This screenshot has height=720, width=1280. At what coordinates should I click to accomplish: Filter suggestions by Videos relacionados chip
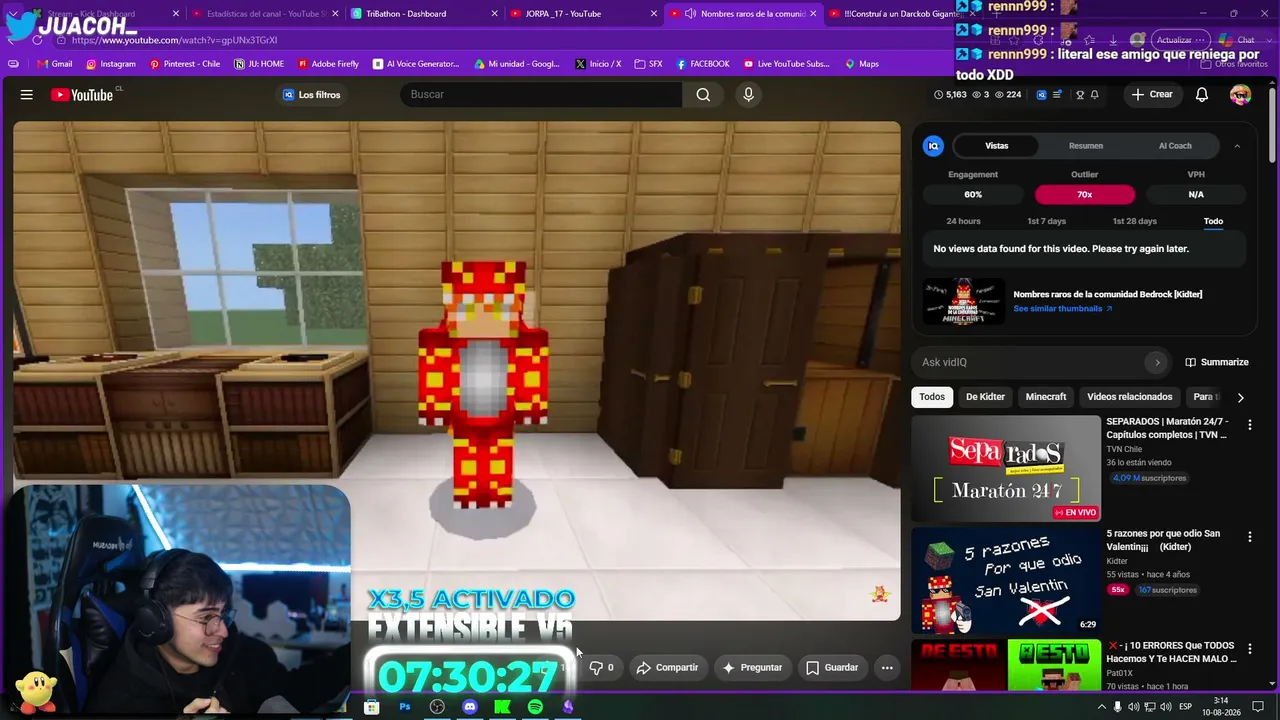(x=1130, y=397)
